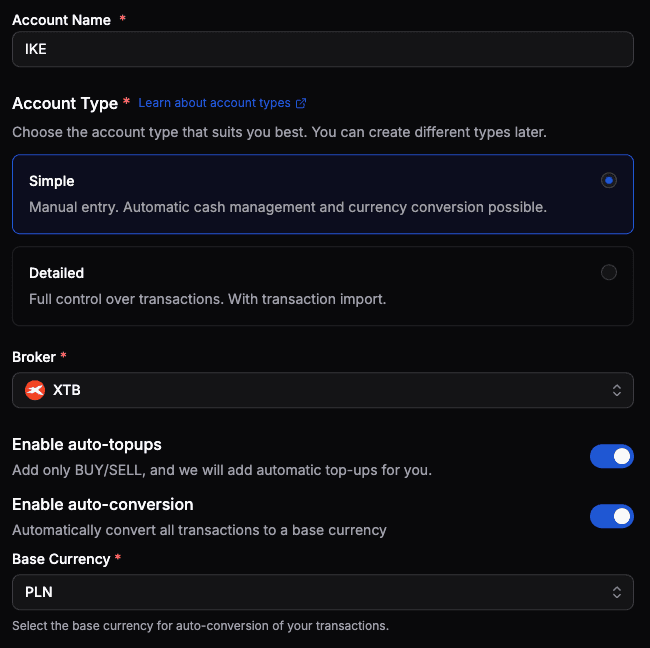This screenshot has height=648, width=650.
Task: Click the Account Type section heading
Action: pyautogui.click(x=65, y=103)
